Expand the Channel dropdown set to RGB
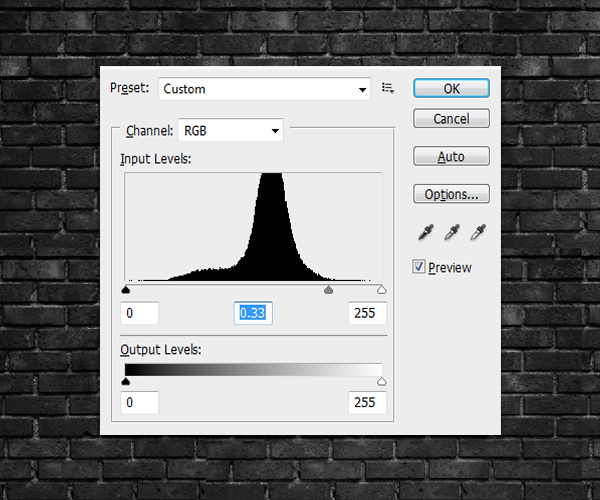The image size is (600, 500). [230, 131]
